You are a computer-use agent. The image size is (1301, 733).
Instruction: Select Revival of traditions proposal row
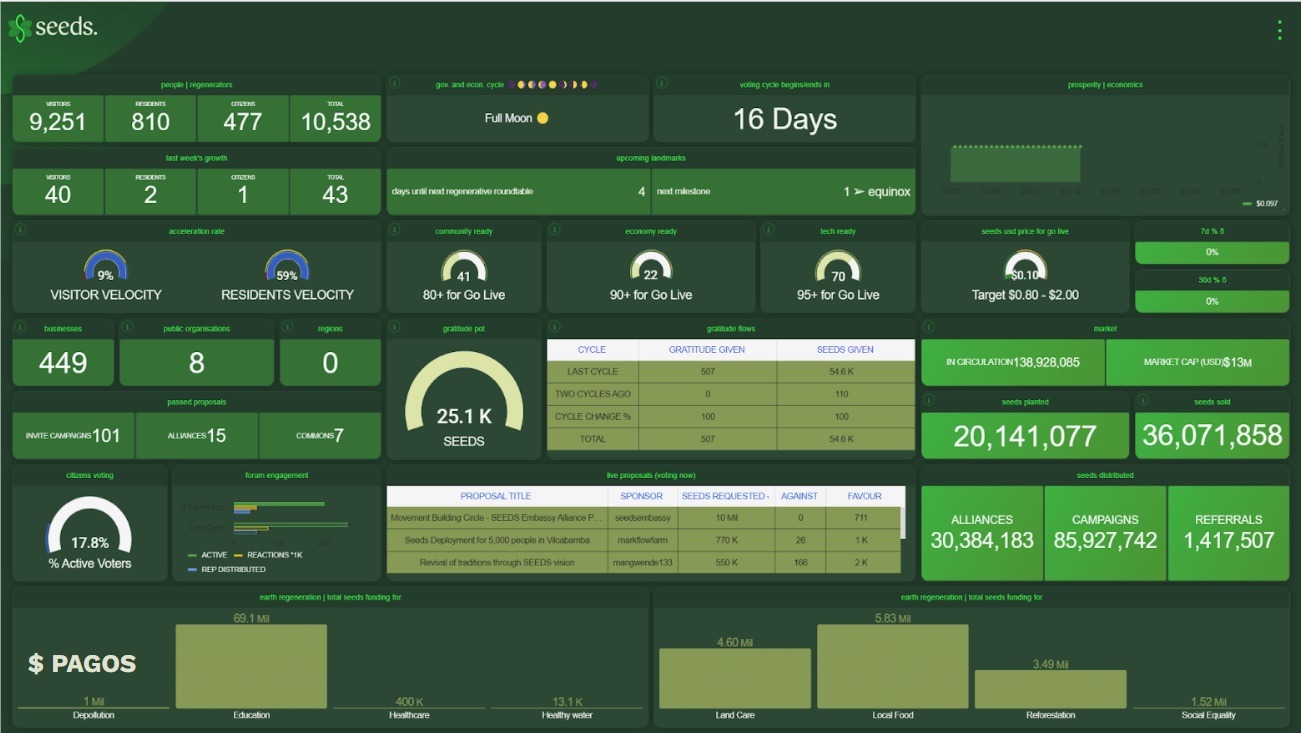tap(643, 562)
